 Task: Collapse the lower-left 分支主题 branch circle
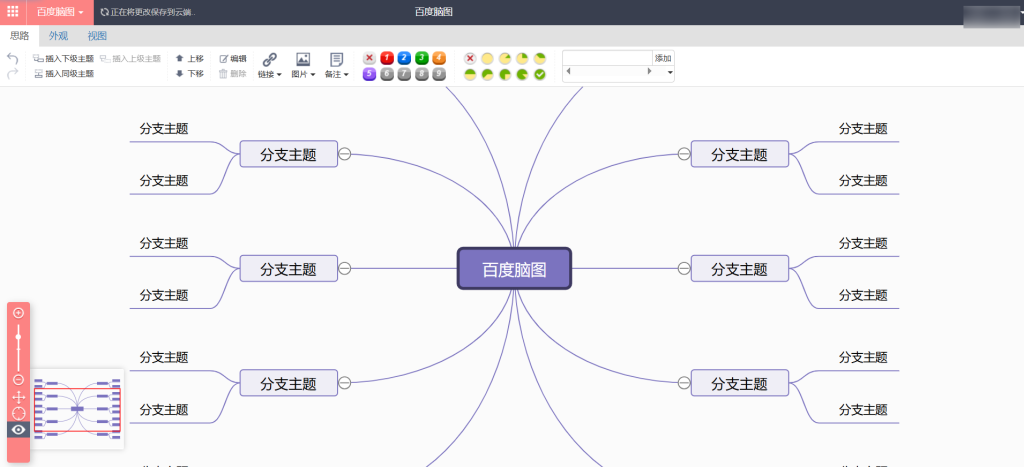(345, 383)
